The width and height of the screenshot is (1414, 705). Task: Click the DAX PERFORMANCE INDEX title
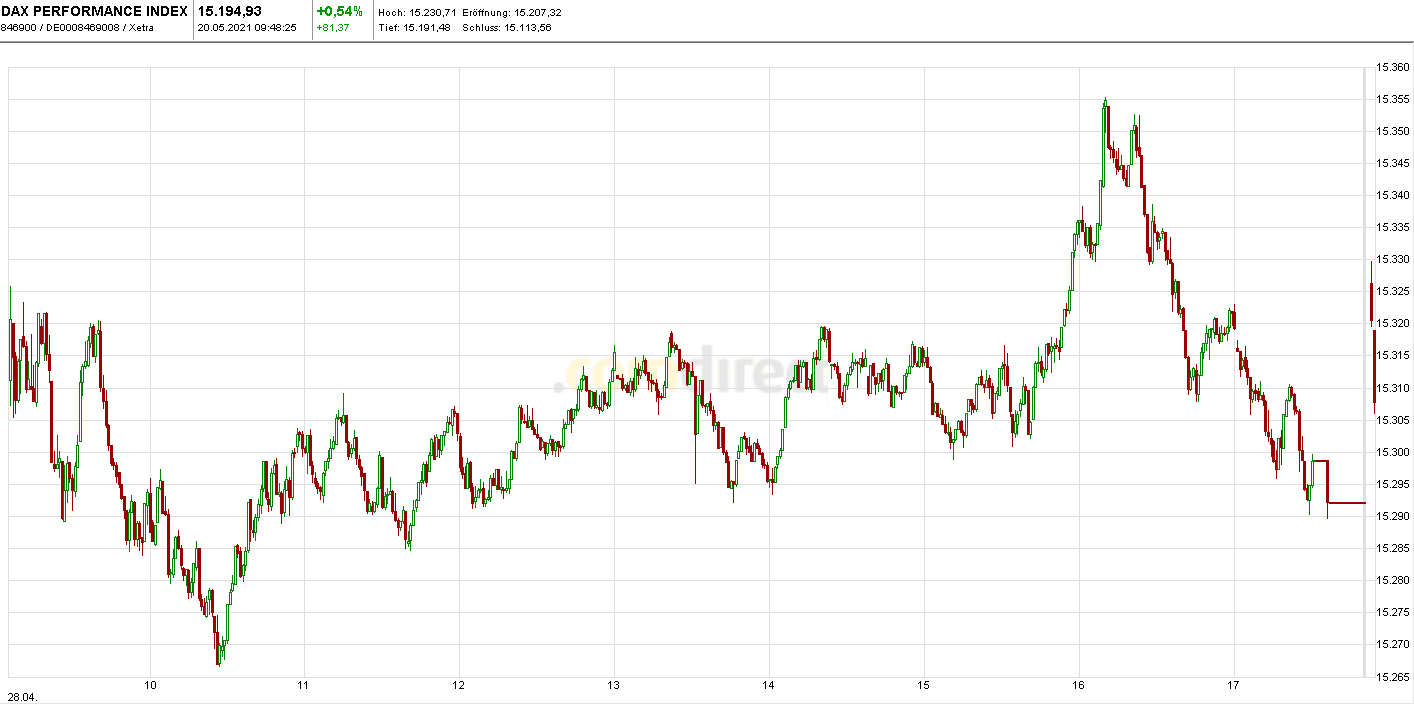click(x=95, y=11)
